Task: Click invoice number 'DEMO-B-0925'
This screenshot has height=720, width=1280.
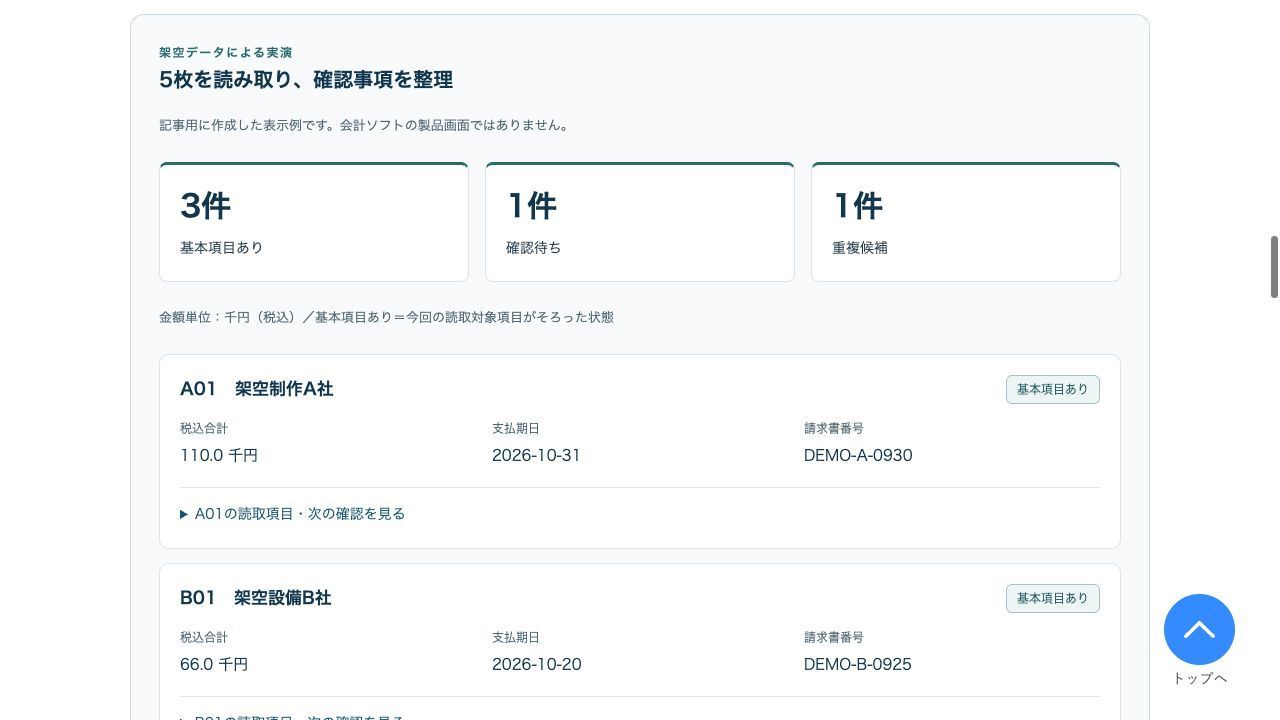Action: (x=858, y=664)
